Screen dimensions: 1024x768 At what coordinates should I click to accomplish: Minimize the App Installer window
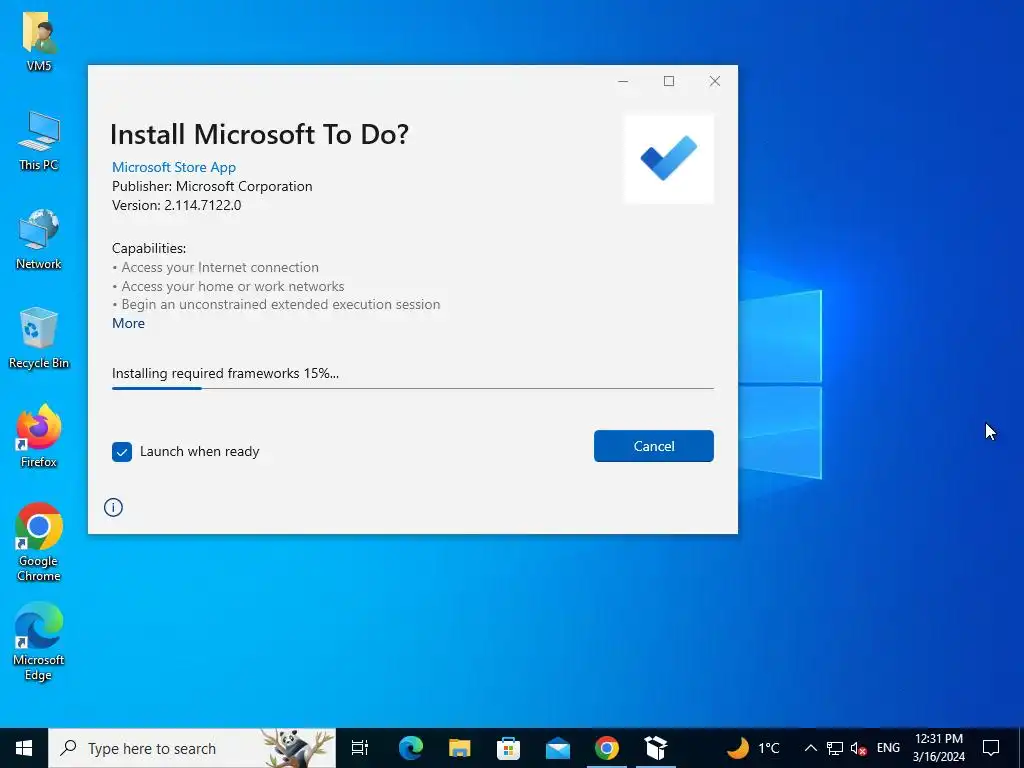tap(623, 81)
